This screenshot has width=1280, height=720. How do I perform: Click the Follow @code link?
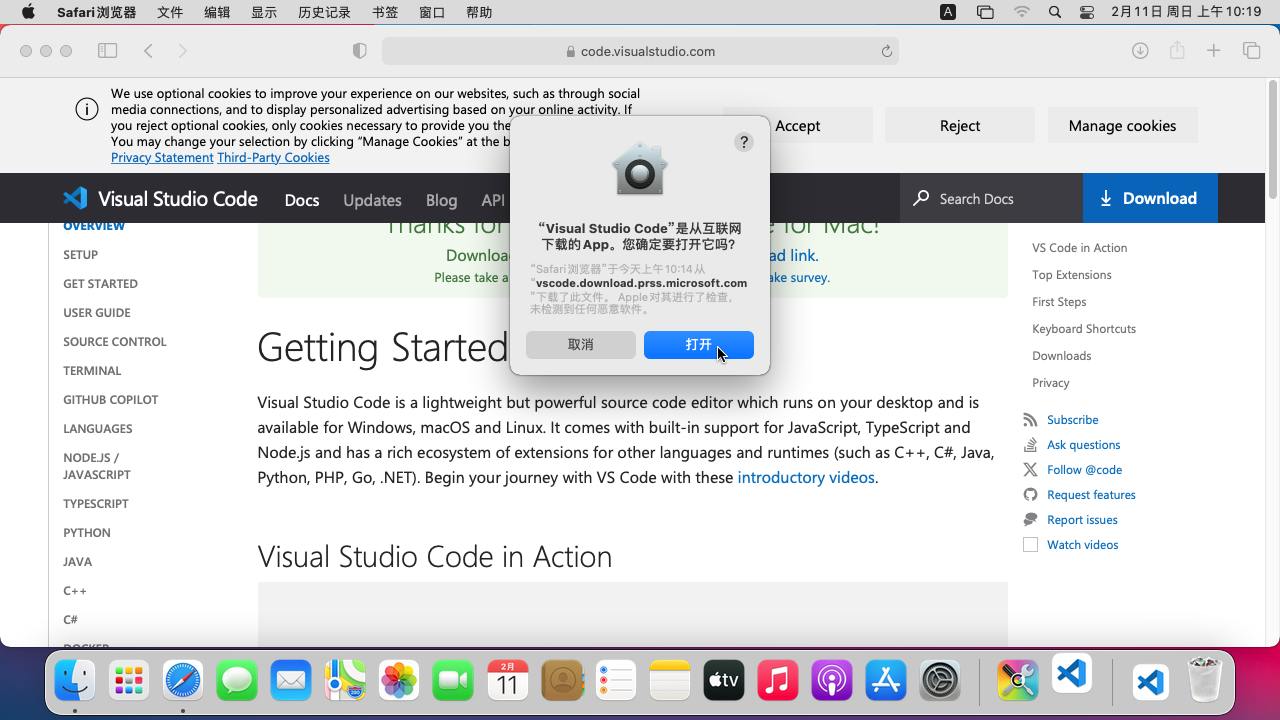click(x=1085, y=470)
